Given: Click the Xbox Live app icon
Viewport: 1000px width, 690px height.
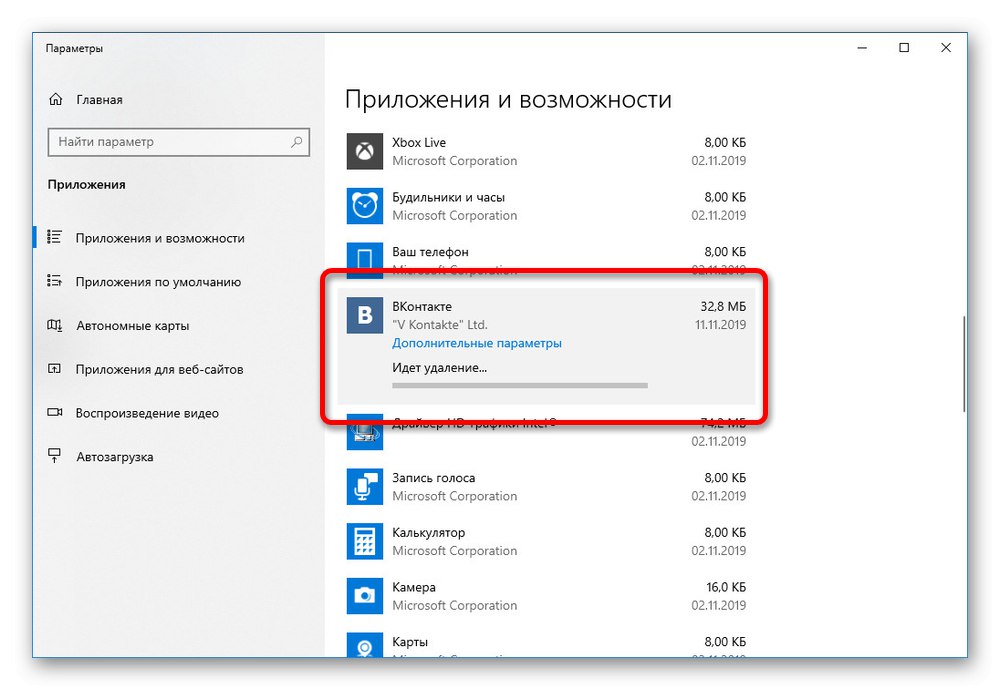Looking at the screenshot, I should click(x=365, y=151).
